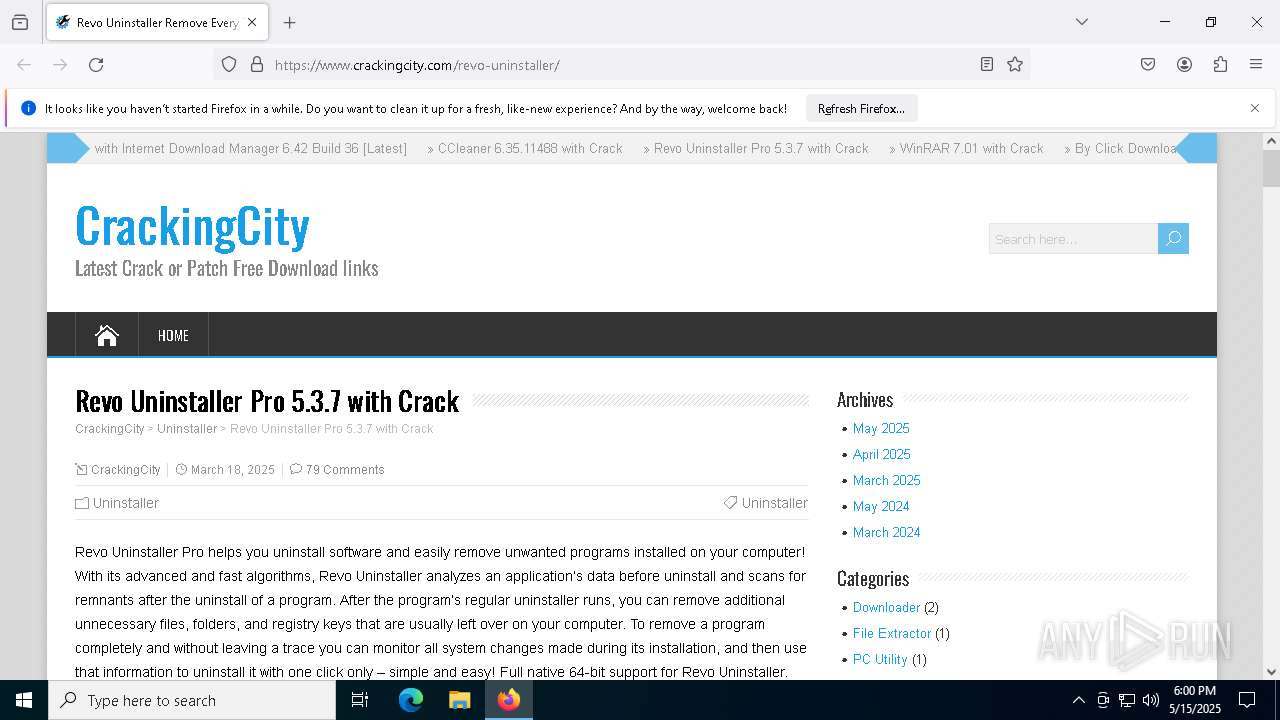Jump to 79 Comments link
This screenshot has width=1280, height=720.
click(x=345, y=470)
